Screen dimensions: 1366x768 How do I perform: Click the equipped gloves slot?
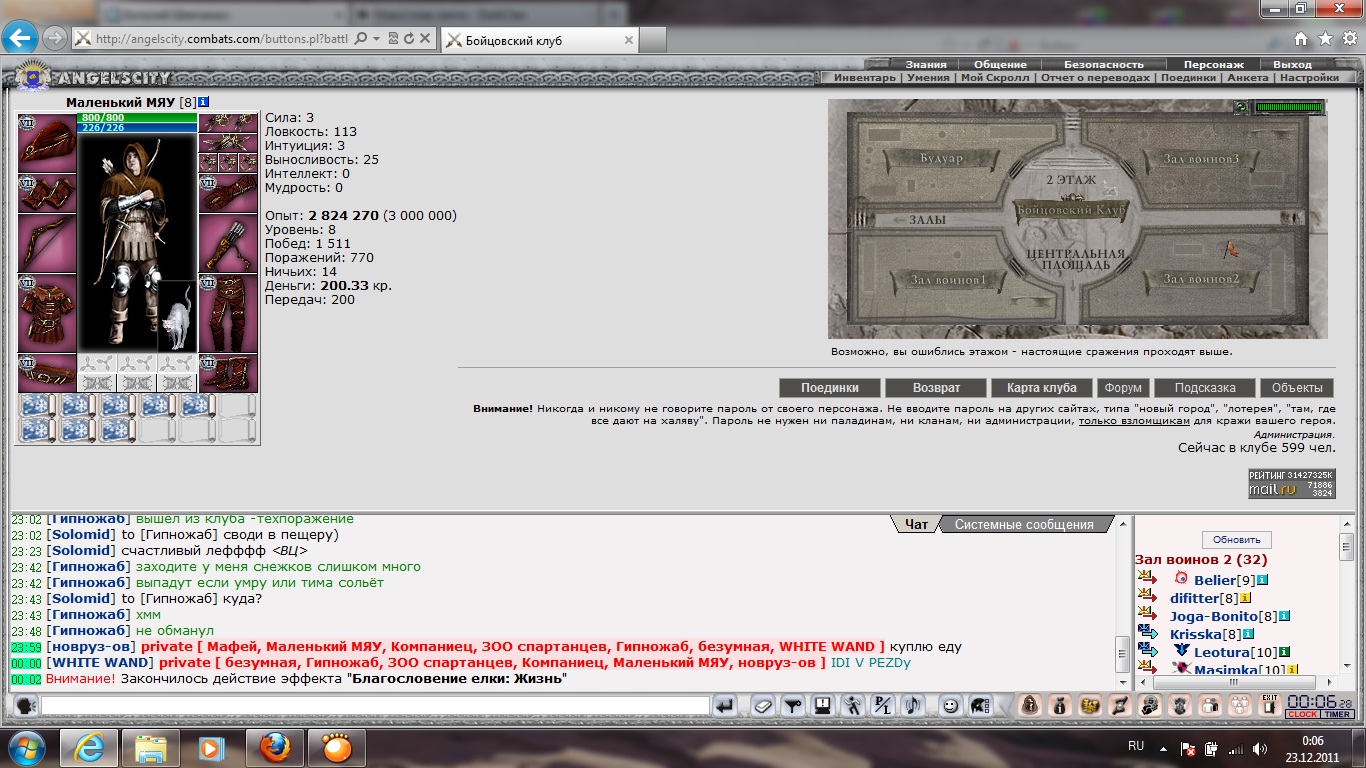pyautogui.click(x=228, y=193)
